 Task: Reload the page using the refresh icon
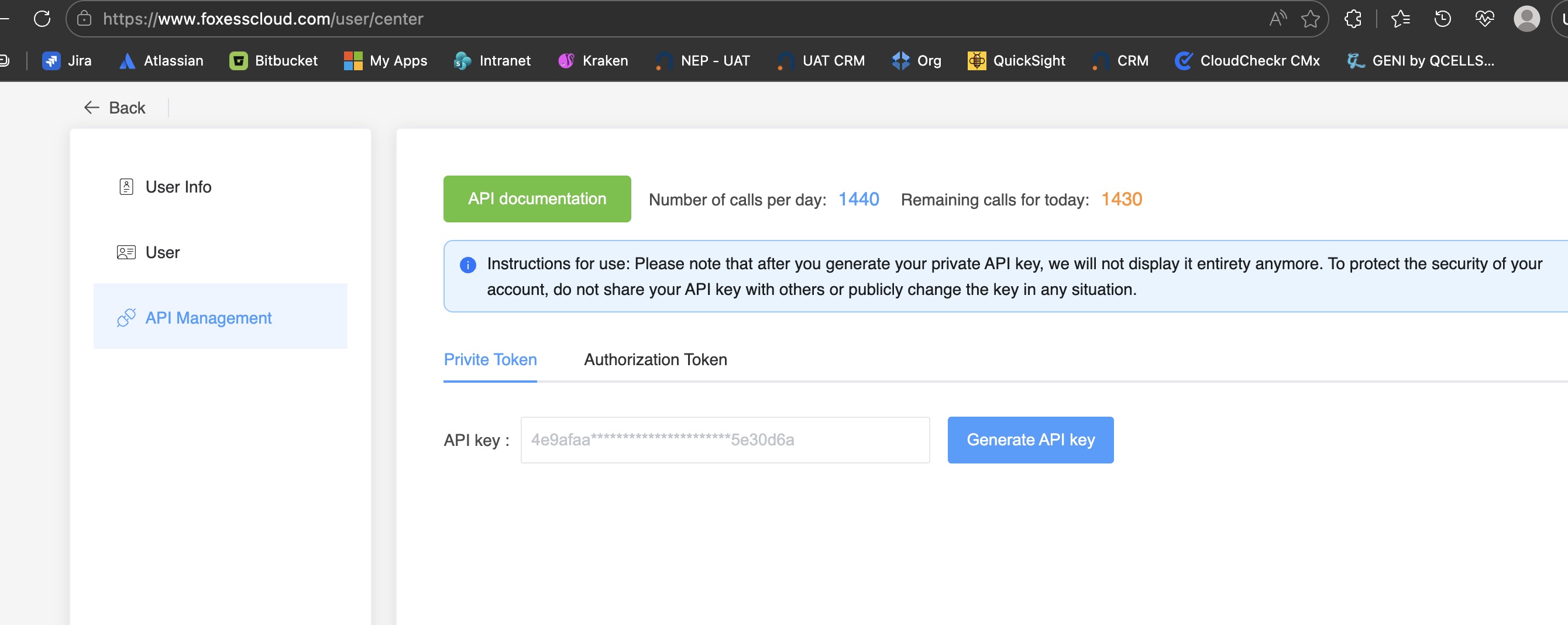[43, 18]
